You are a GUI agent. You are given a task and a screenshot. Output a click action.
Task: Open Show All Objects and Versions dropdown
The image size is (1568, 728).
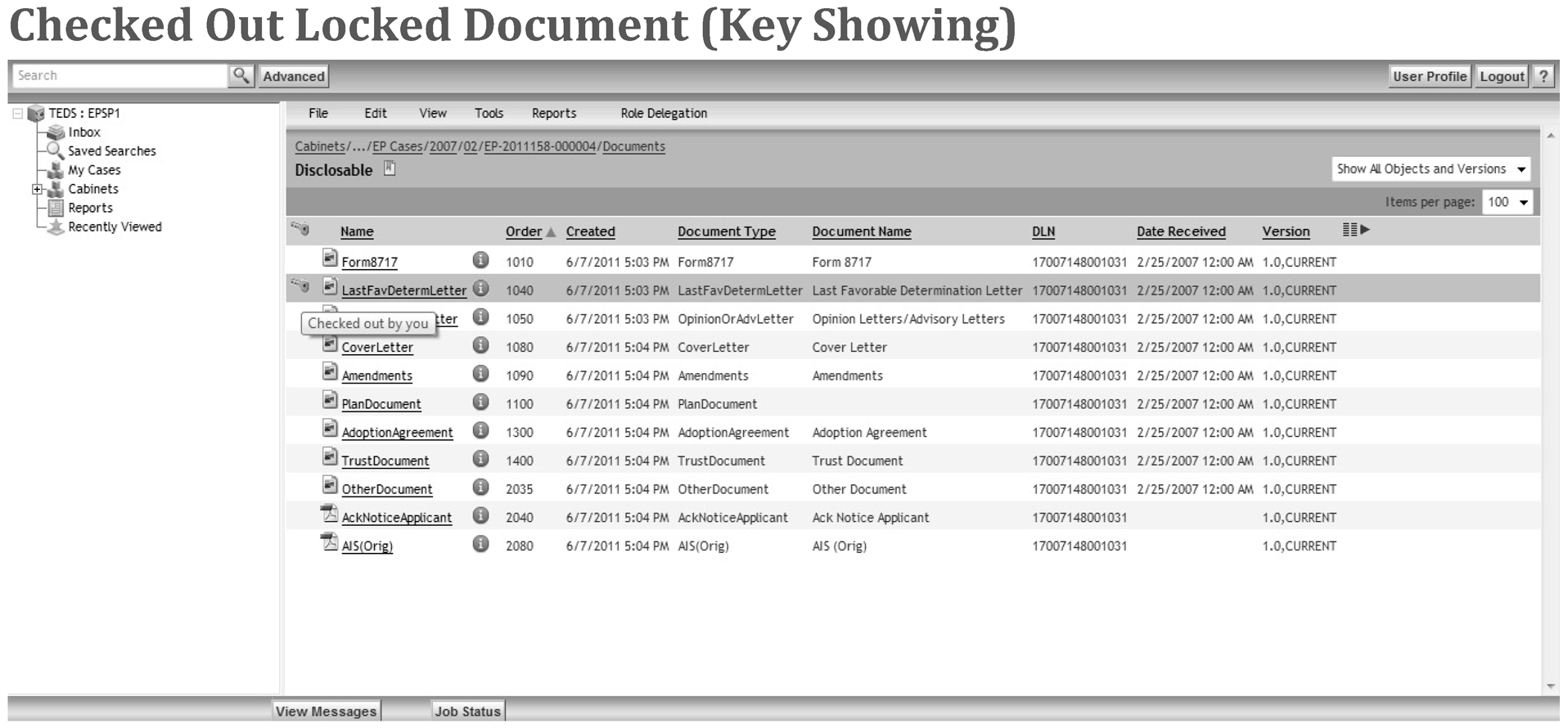click(1431, 169)
